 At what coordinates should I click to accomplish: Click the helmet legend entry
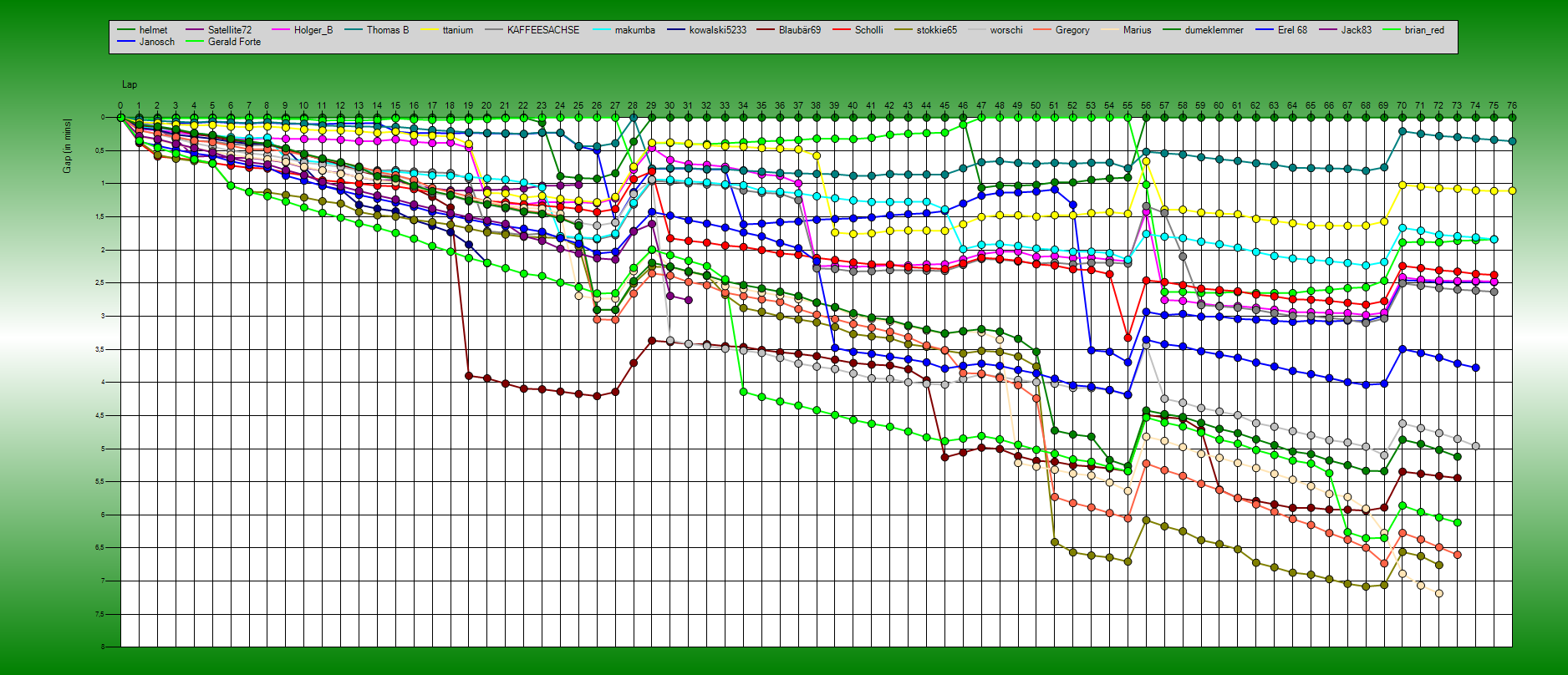[153, 30]
